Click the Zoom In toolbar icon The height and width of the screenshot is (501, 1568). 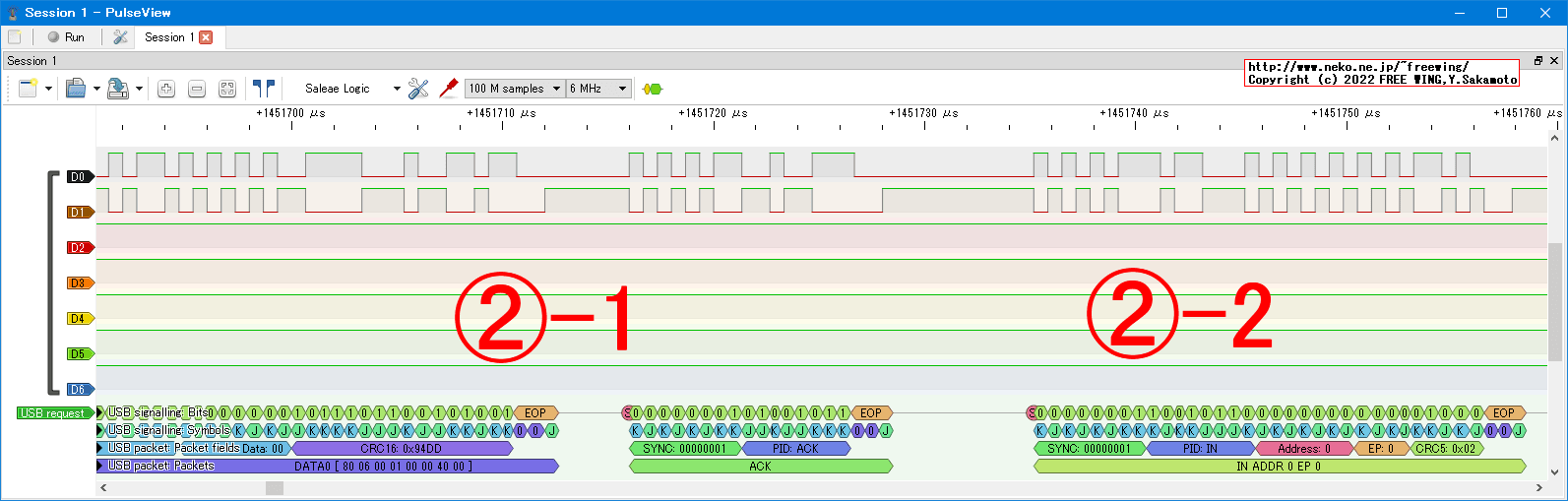tap(166, 89)
